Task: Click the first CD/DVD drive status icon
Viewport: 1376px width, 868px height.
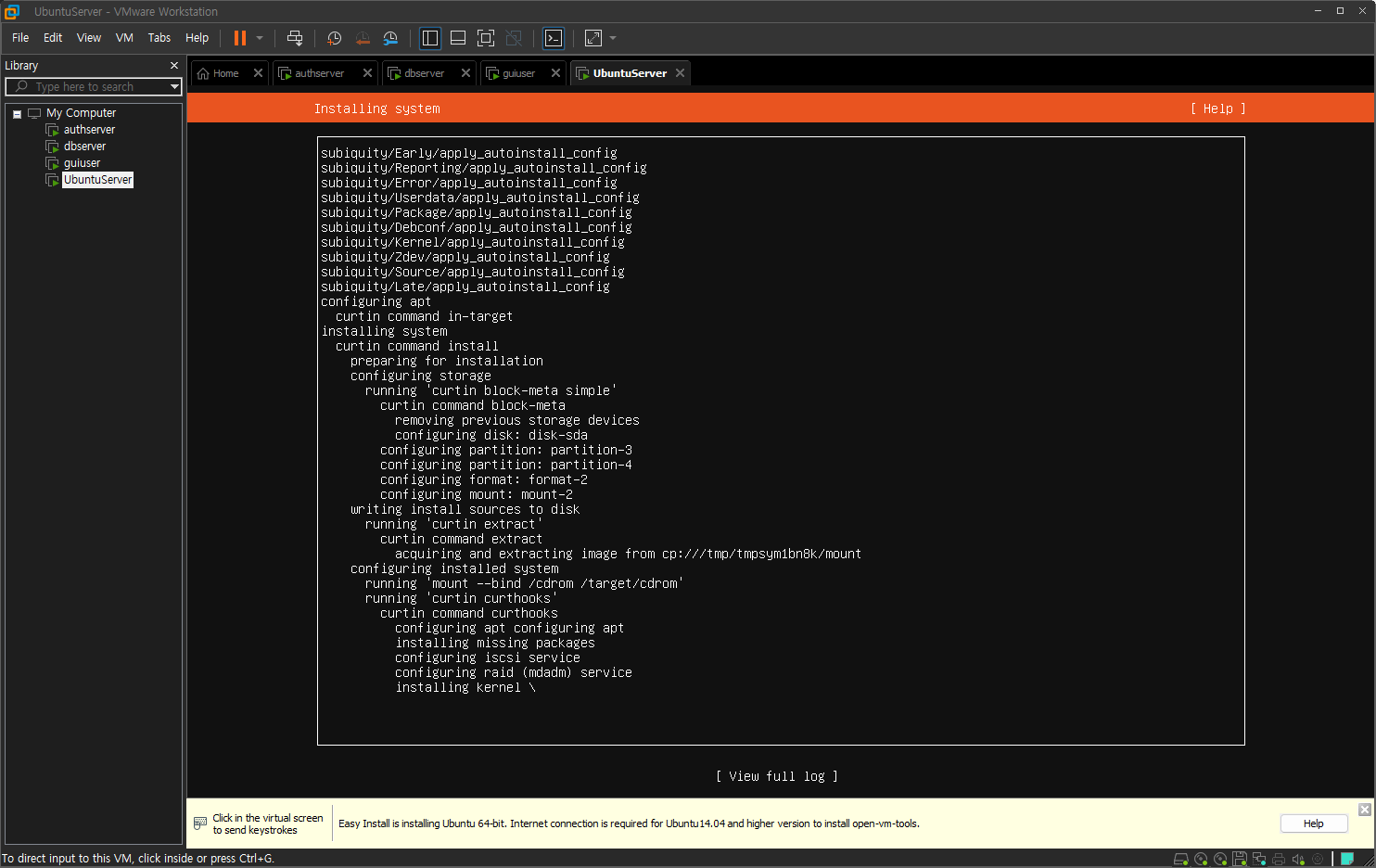Action: 1201,859
